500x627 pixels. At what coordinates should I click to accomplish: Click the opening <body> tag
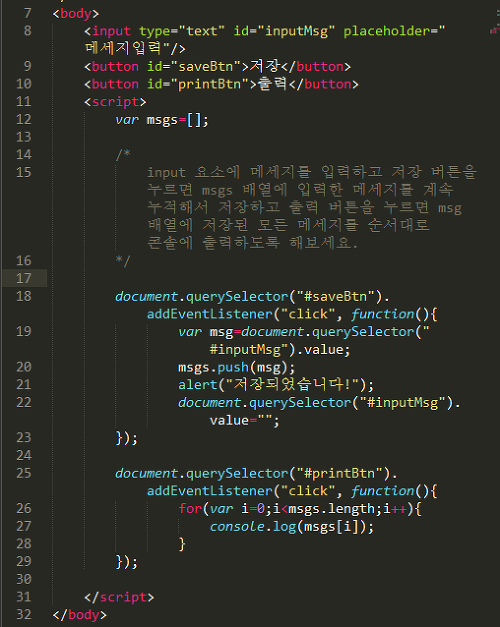(76, 13)
